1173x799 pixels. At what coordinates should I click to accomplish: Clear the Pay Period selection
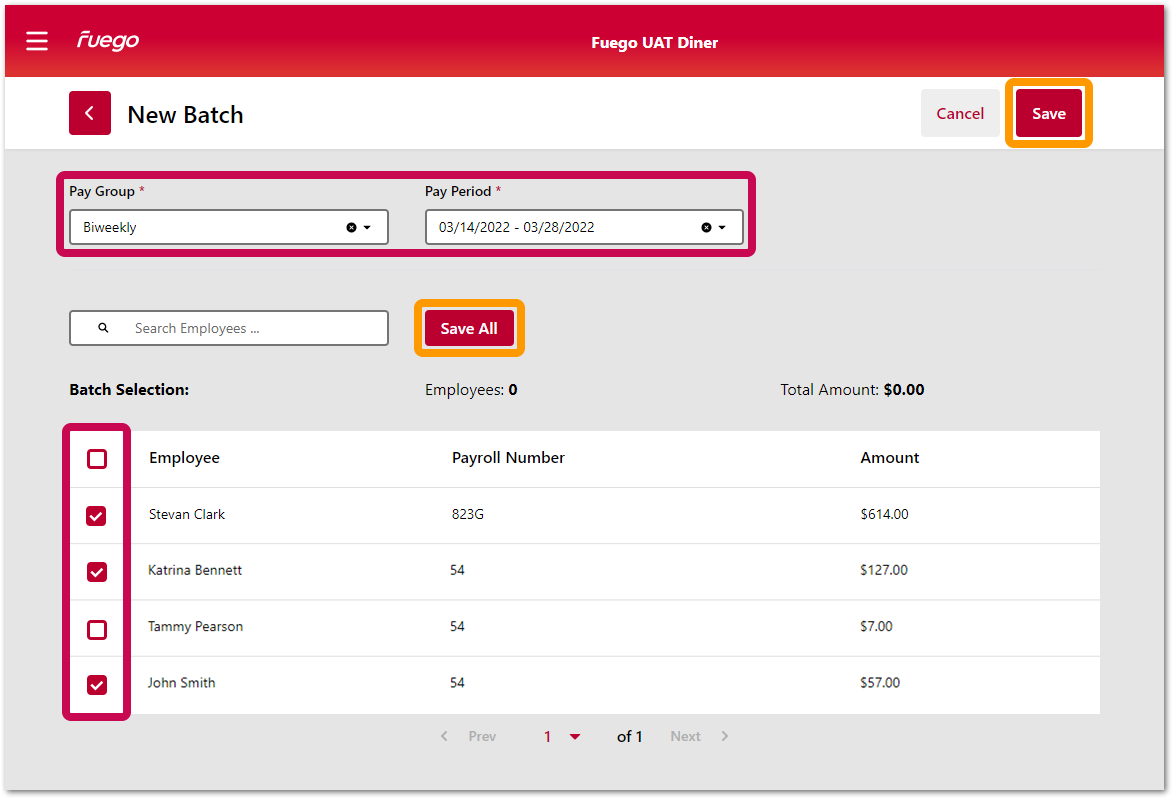pos(706,228)
